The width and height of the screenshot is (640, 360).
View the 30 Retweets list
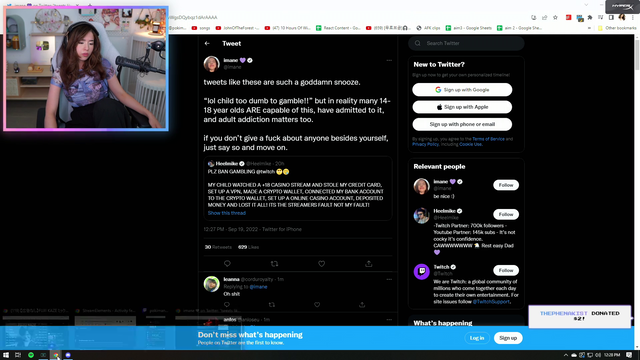click(218, 247)
